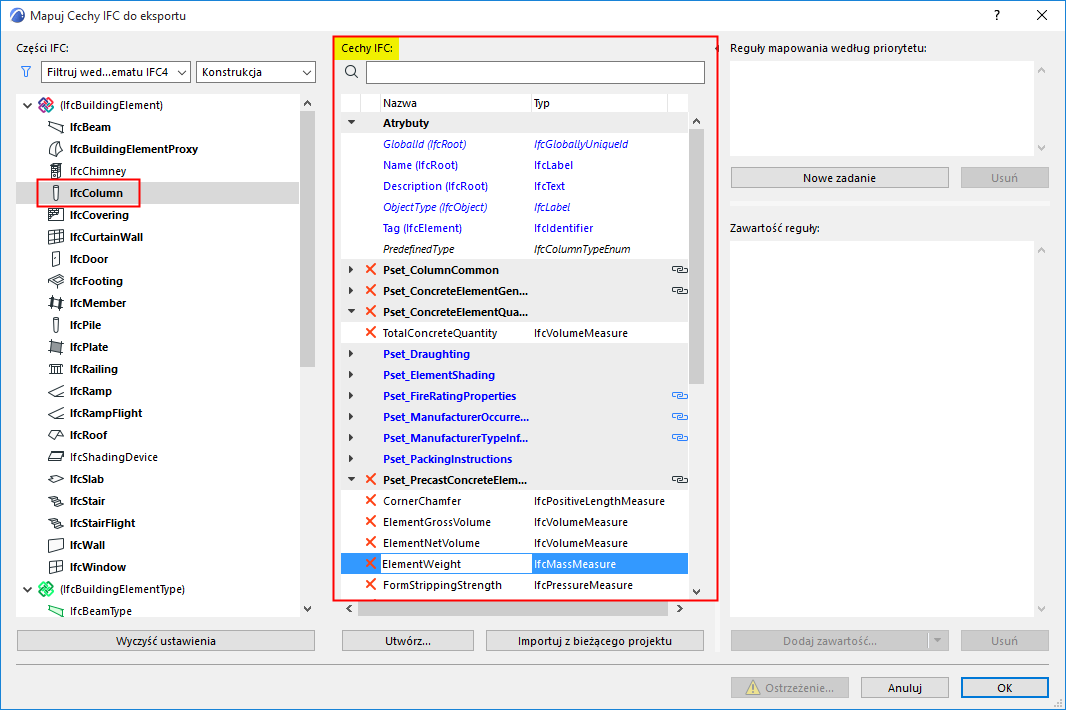Click red X of Pset_ColumnCommon
The image size is (1066, 710).
(x=371, y=269)
